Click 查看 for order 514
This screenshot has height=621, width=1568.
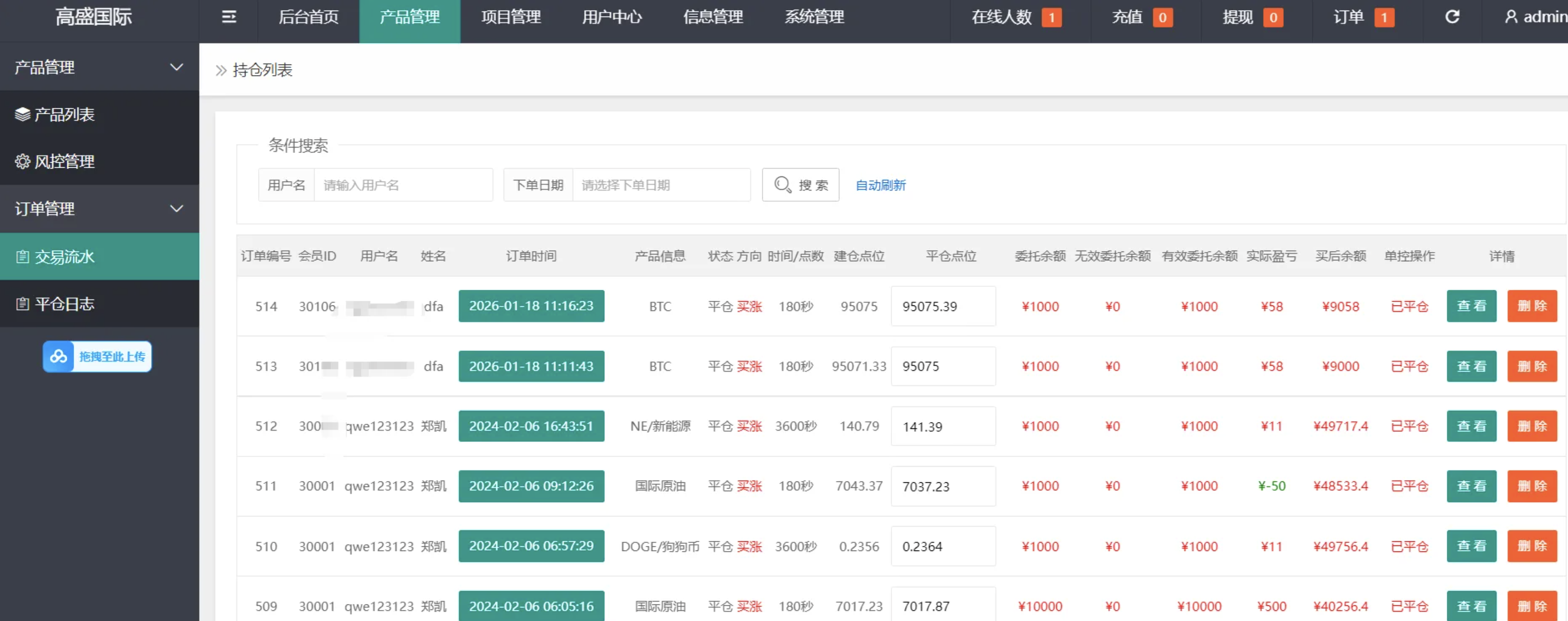pos(1471,305)
